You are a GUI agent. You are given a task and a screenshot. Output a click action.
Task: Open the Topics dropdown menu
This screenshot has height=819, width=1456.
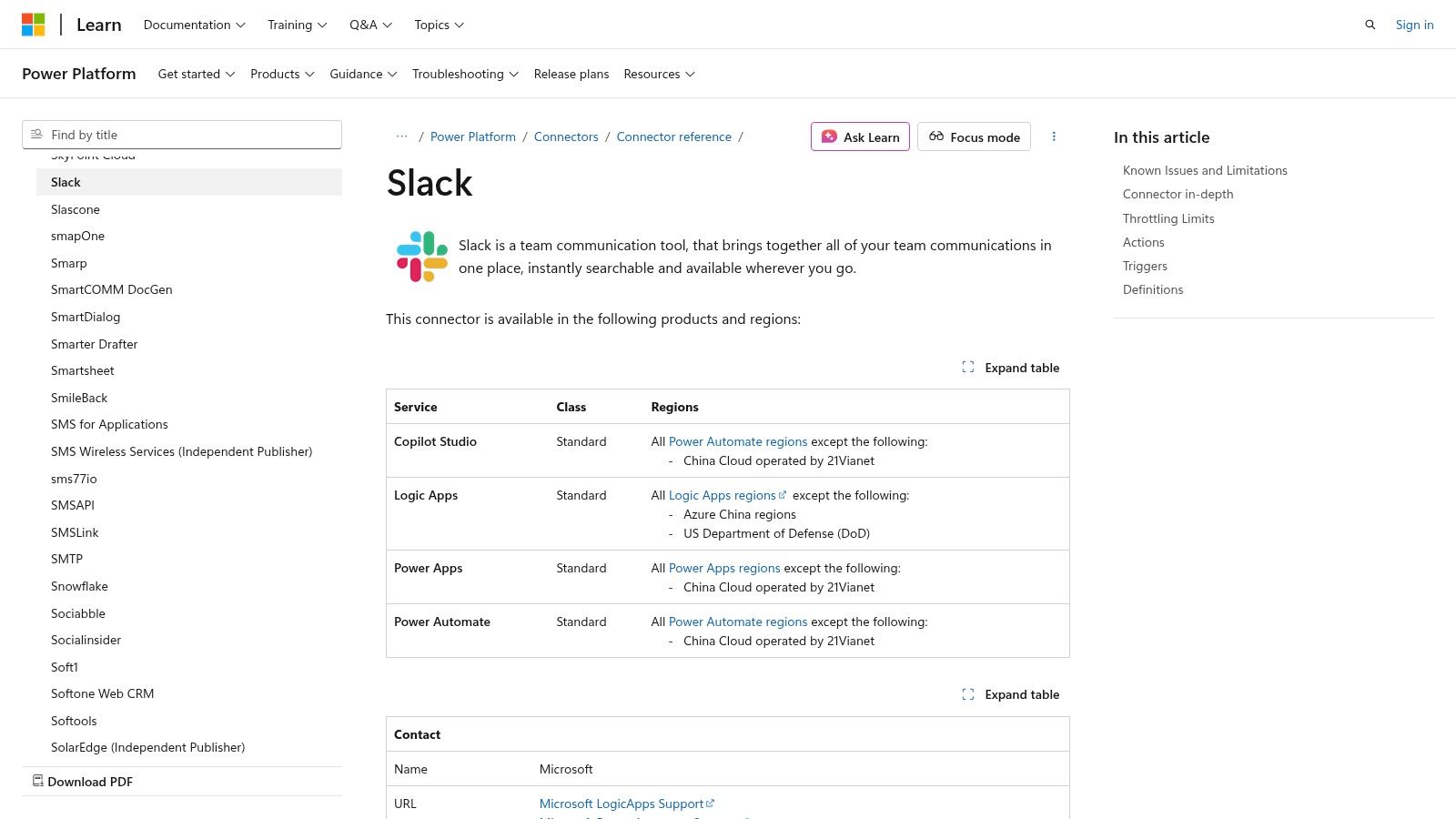click(x=439, y=25)
